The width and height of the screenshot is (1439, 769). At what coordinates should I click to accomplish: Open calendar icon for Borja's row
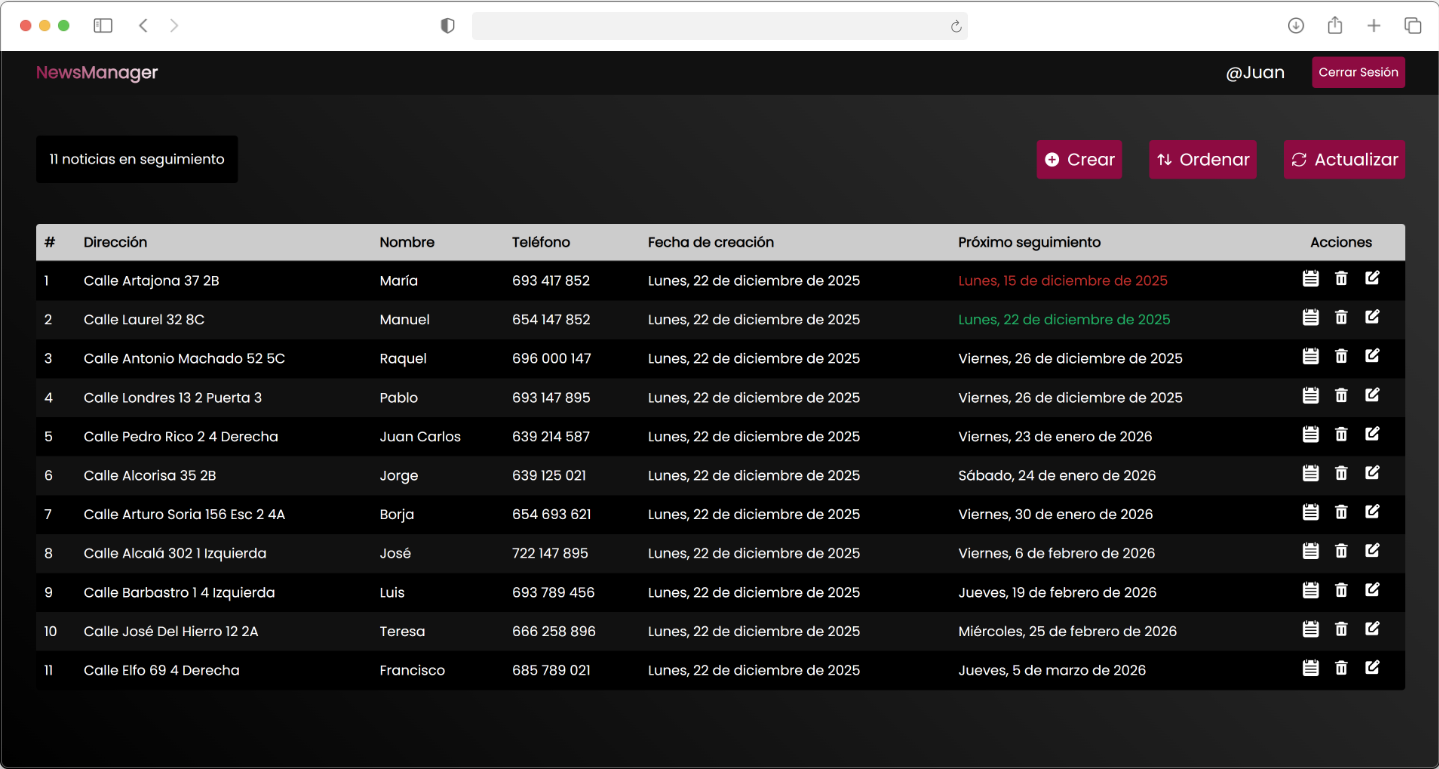[1310, 513]
